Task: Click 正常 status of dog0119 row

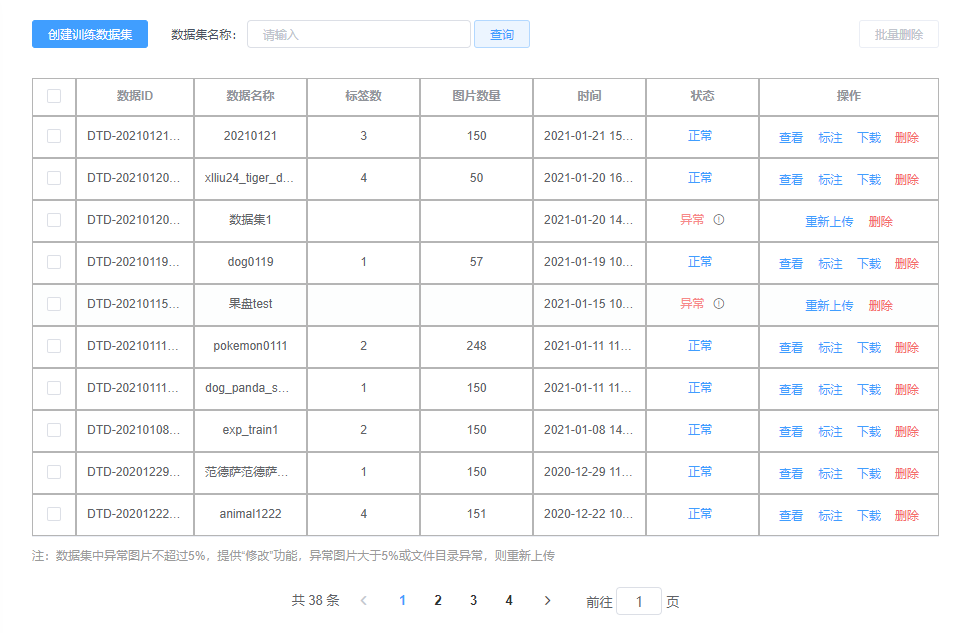Action: 700,262
